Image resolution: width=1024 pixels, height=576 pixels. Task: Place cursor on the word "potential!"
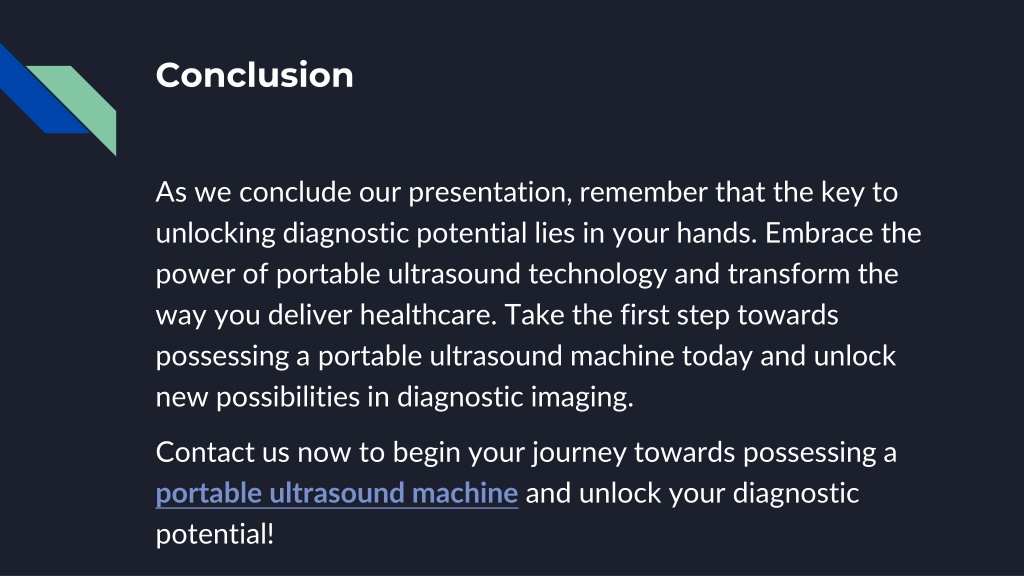coord(215,535)
